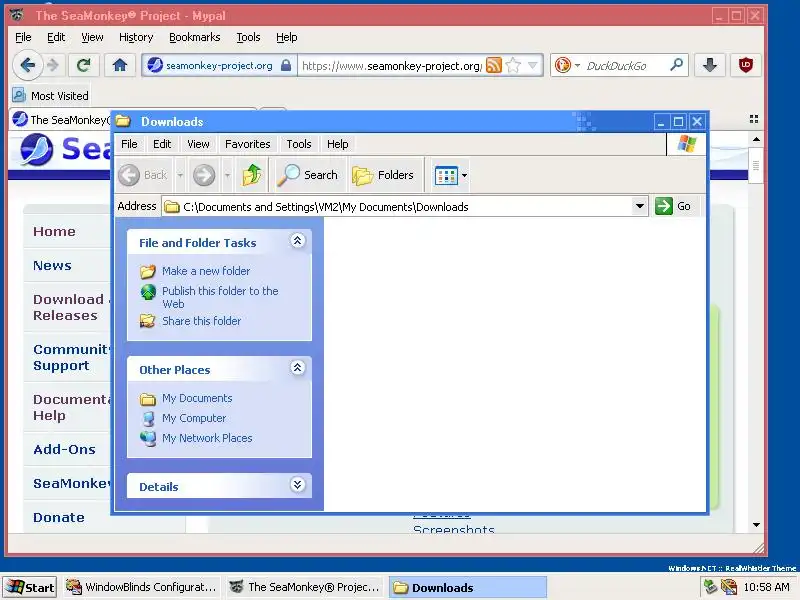The width and height of the screenshot is (800, 600).
Task: Click News on the SeaMonkey site sidebar
Action: 52,265
